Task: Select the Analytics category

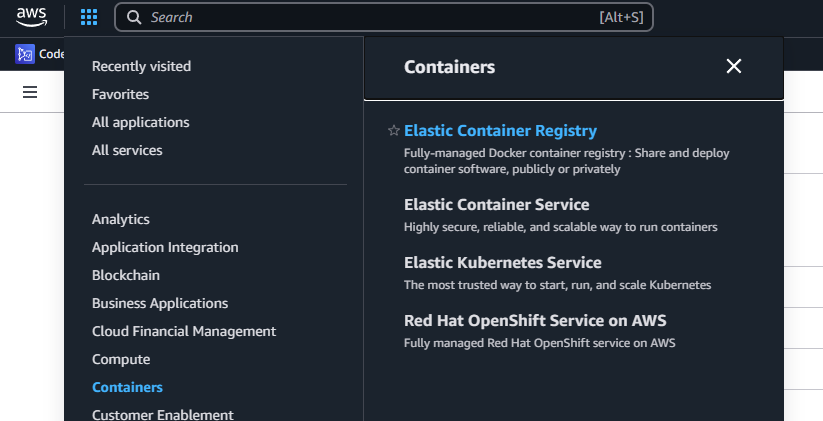Action: [x=121, y=219]
